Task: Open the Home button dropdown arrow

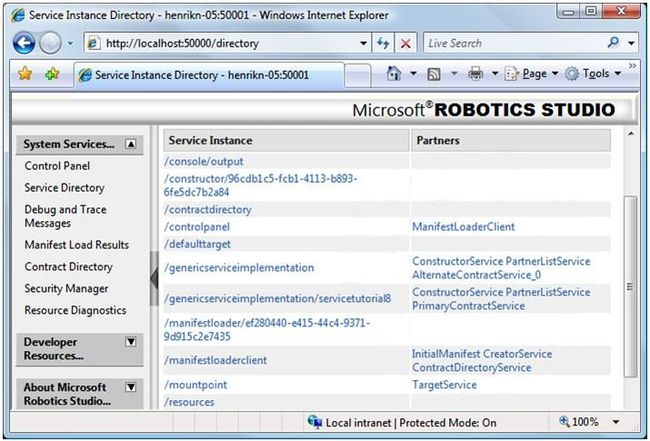Action: (x=413, y=74)
